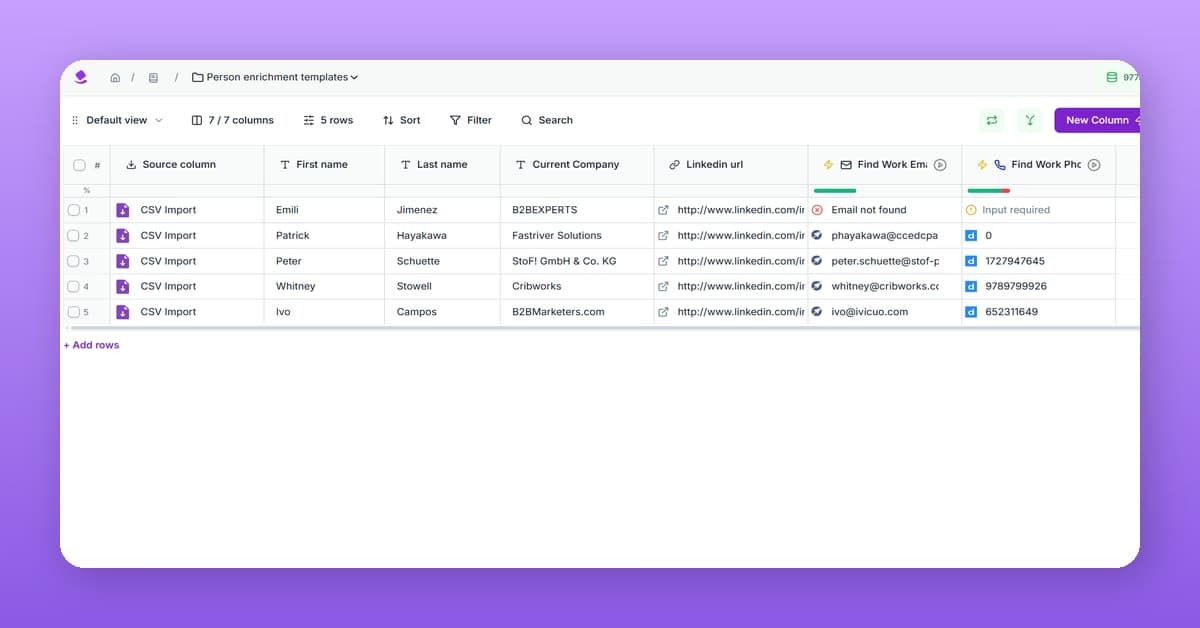Open Person enrichment templates folder dropdown
This screenshot has width=1200, height=628.
(x=275, y=77)
